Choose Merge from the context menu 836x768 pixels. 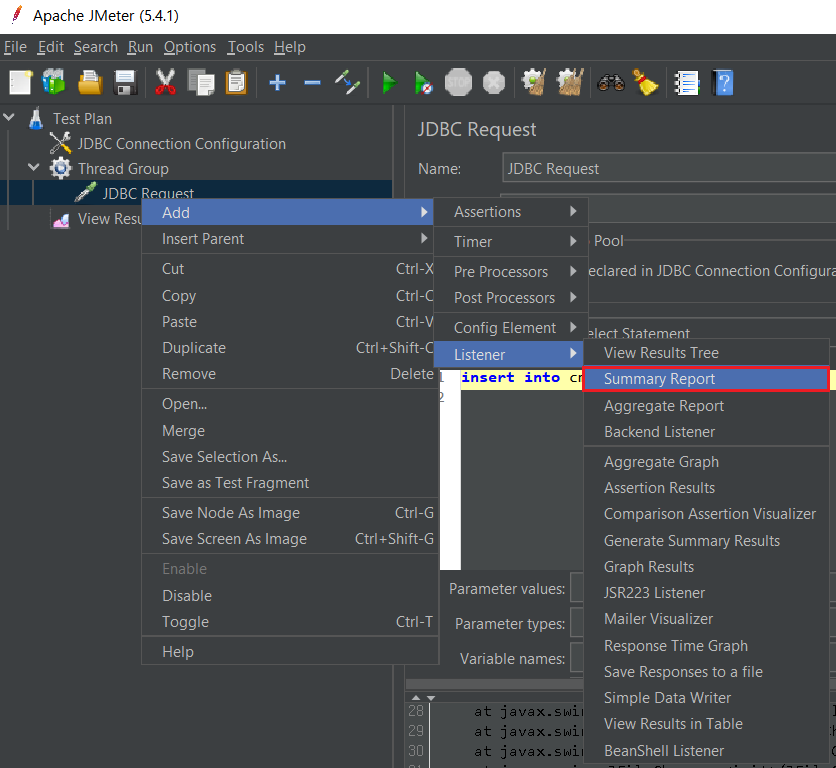(290, 430)
